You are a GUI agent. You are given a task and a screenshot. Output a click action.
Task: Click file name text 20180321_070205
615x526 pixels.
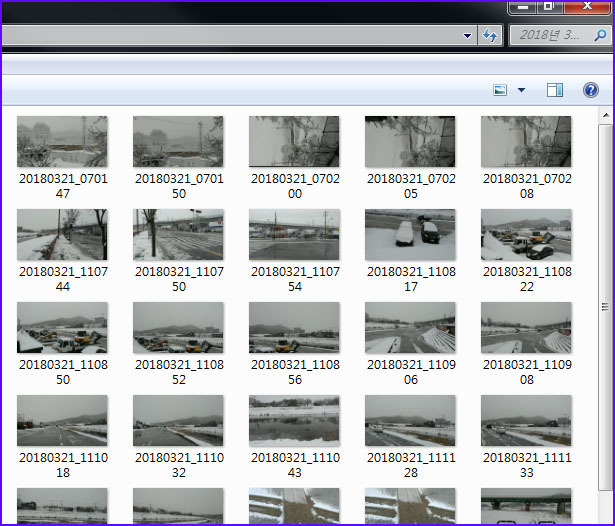point(411,186)
